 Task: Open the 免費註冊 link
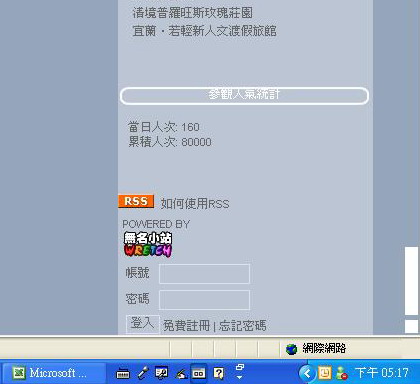187,326
